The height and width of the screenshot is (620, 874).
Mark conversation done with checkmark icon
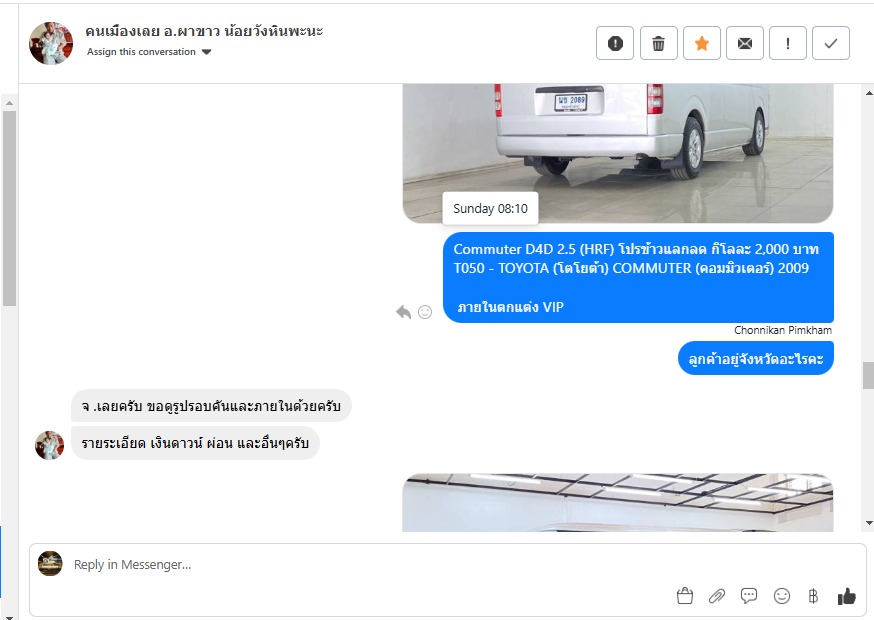click(x=831, y=43)
